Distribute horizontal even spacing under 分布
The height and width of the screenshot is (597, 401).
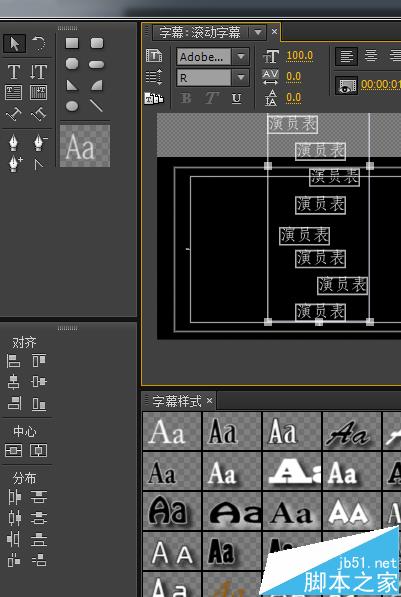14,561
